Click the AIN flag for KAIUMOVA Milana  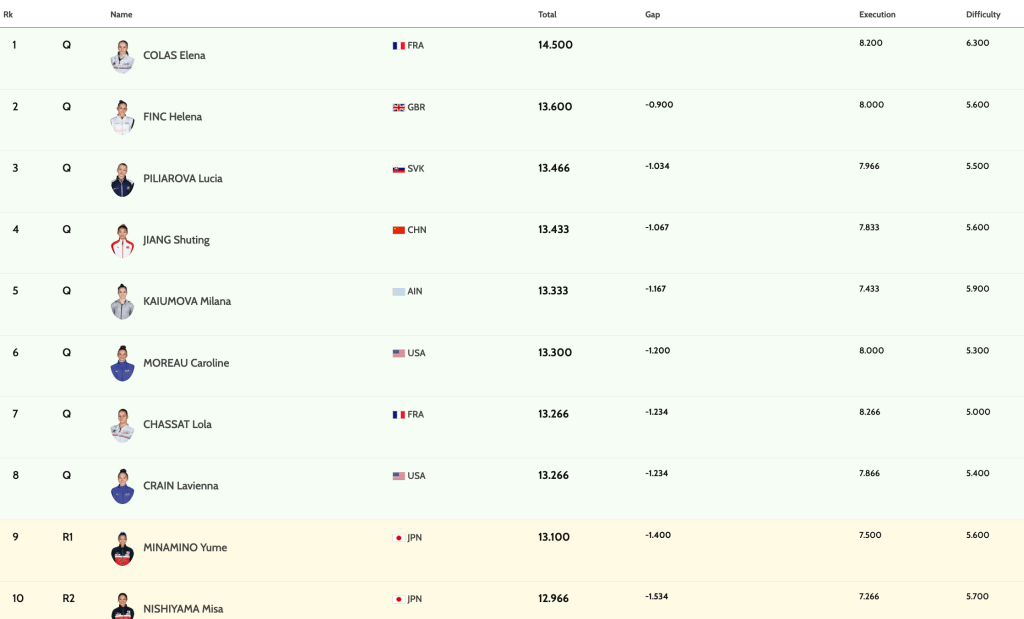click(398, 292)
